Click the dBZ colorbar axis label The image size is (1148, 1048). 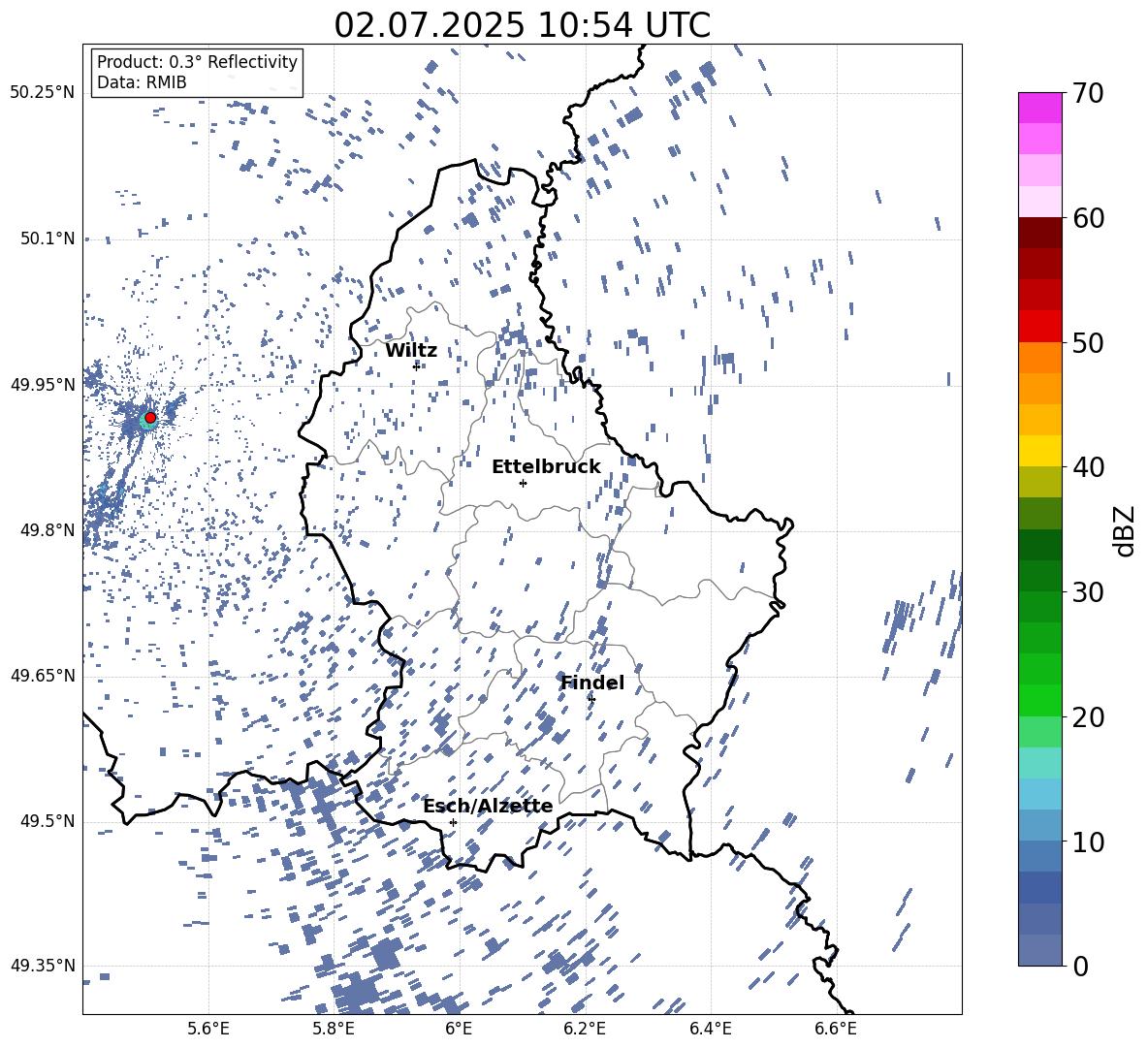(x=1123, y=530)
